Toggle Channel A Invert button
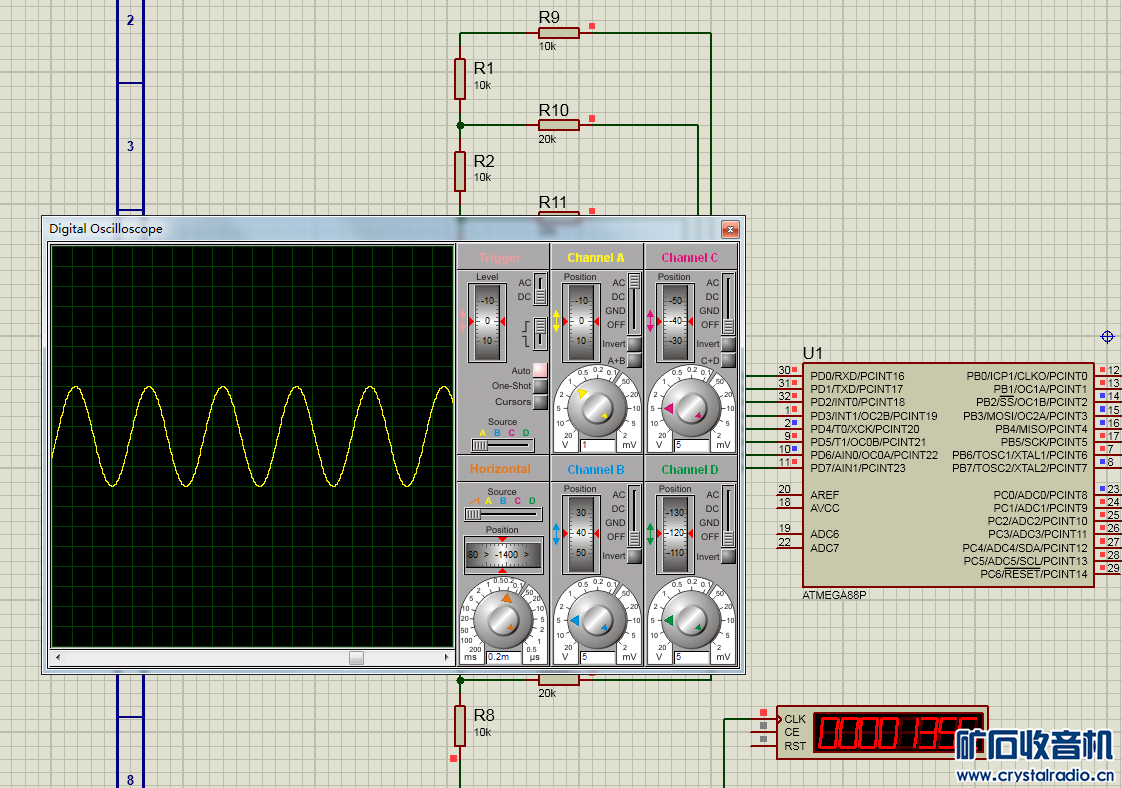Viewport: 1122px width, 788px height. [x=634, y=344]
